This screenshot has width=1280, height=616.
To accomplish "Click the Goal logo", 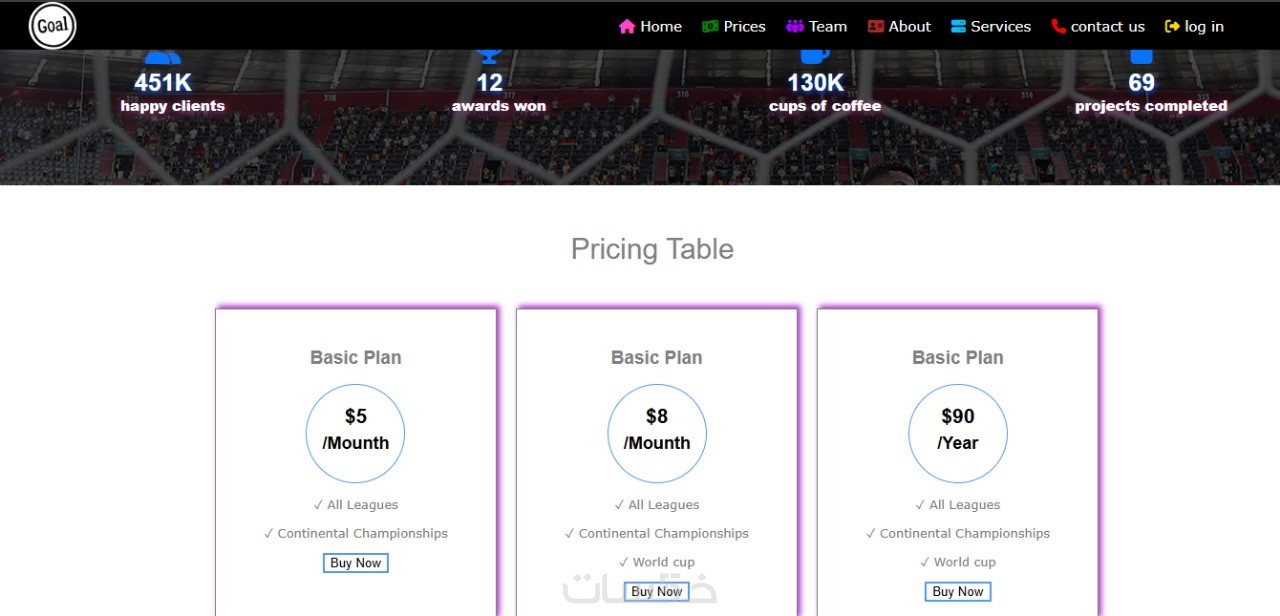I will click(52, 26).
